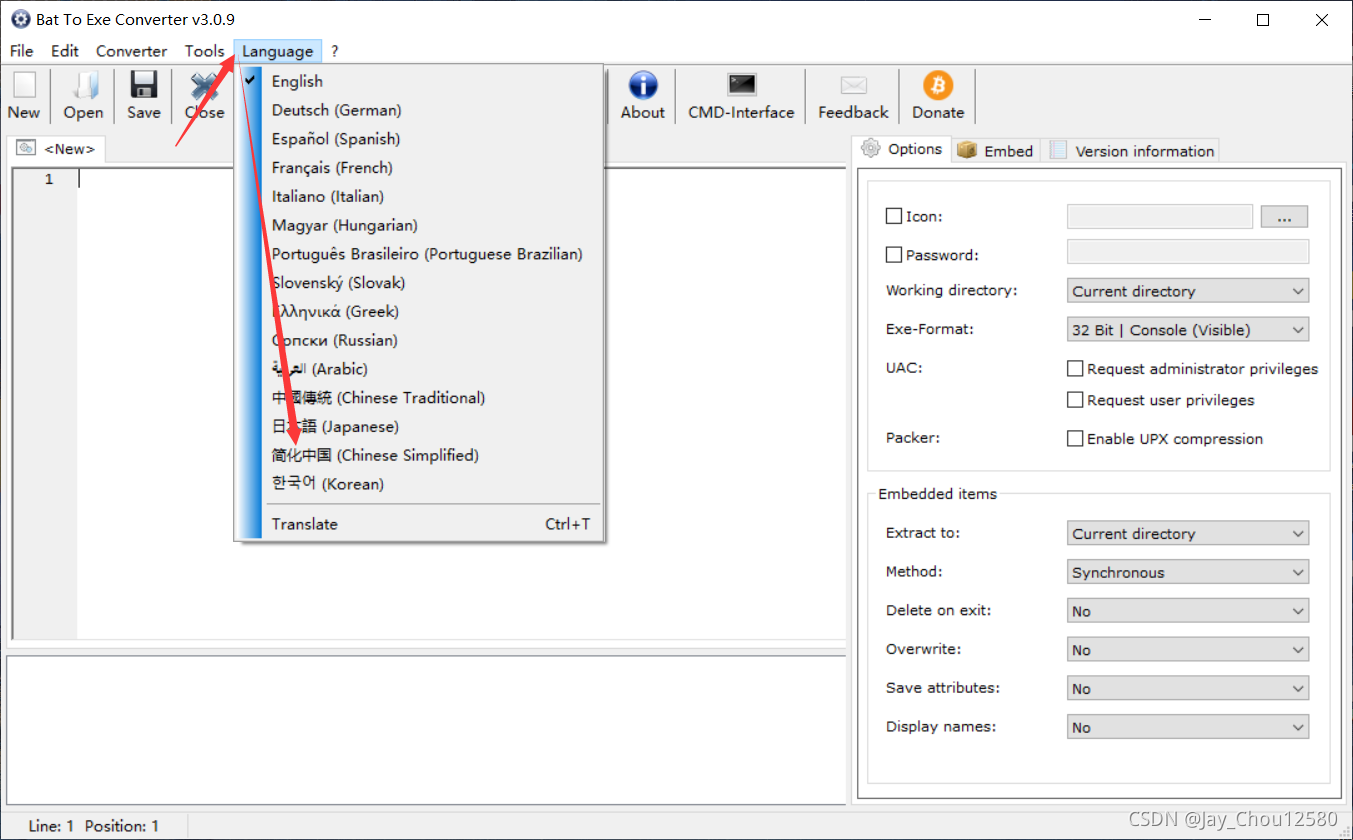
Task: Open the Extract to dropdown
Action: tap(1188, 533)
